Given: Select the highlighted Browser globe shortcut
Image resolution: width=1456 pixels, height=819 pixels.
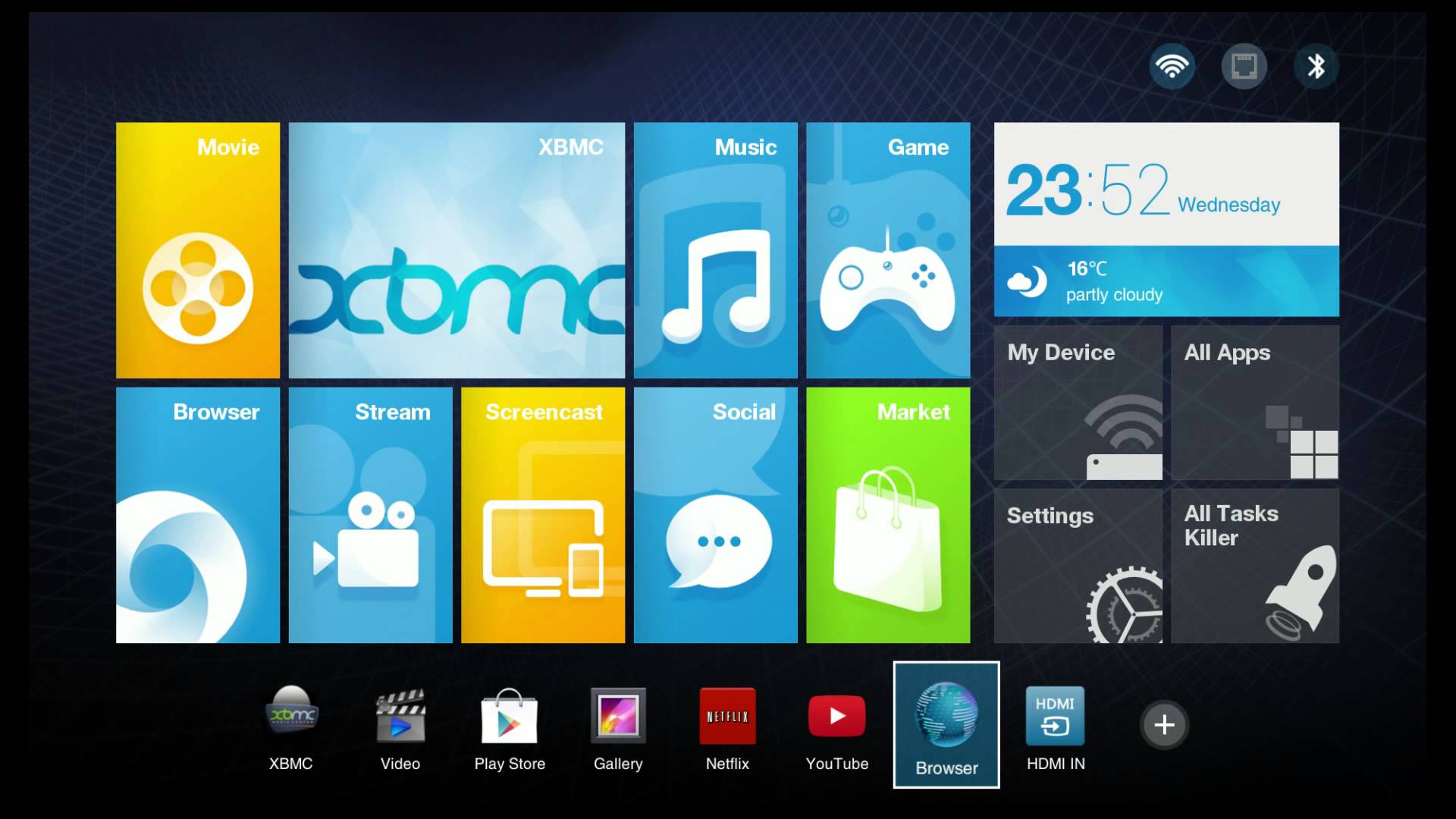Looking at the screenshot, I should [946, 724].
